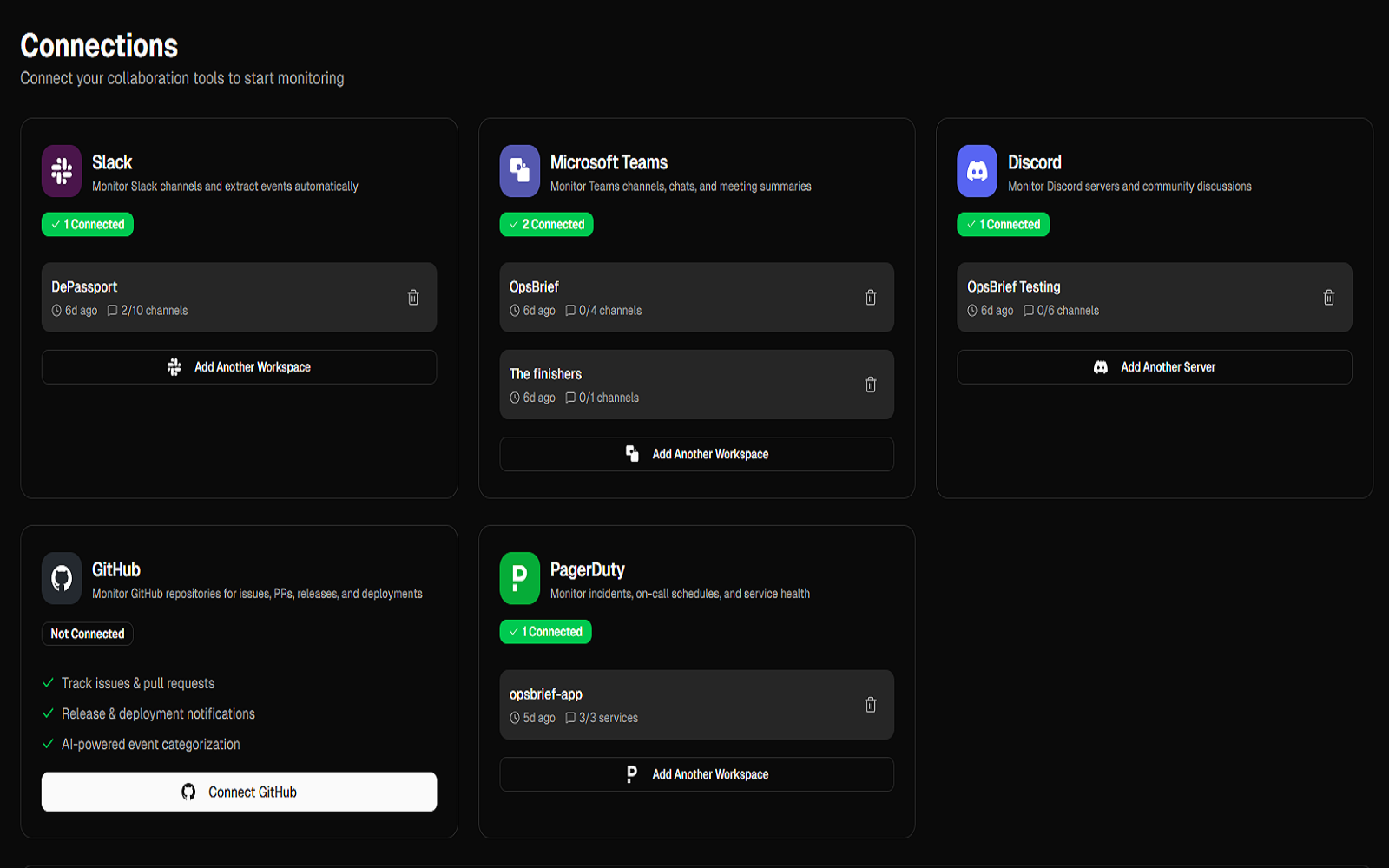Click the GitHub logo icon

click(x=62, y=577)
